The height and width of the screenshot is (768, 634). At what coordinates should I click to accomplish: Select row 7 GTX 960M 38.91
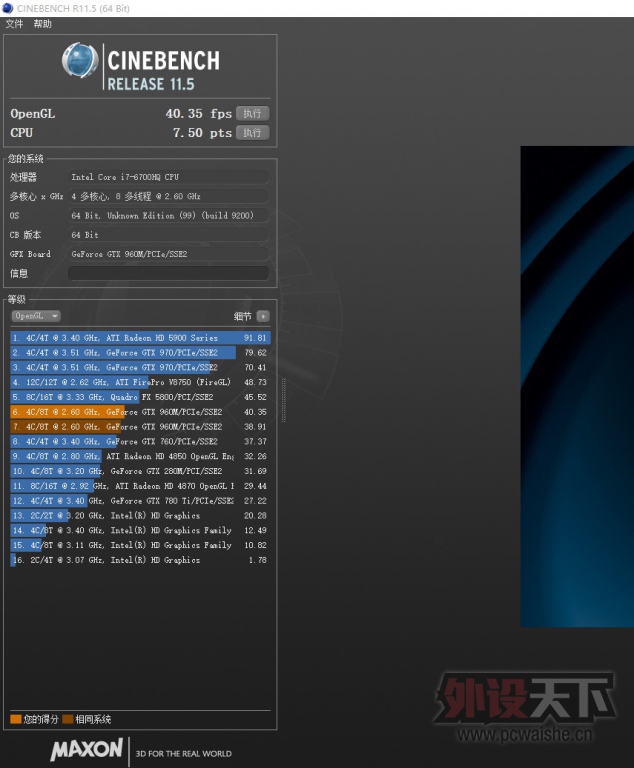(x=140, y=427)
